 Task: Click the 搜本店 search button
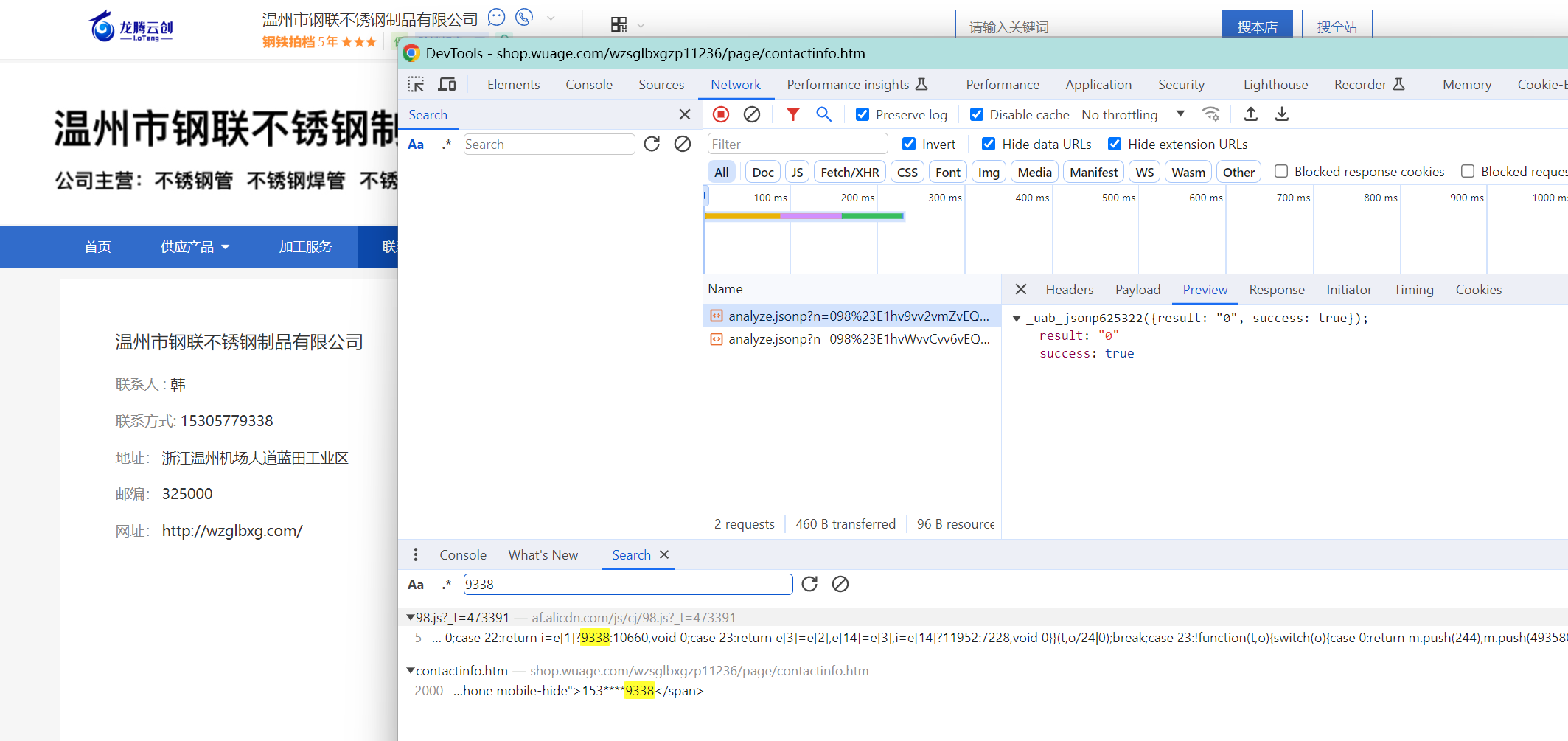(1257, 25)
